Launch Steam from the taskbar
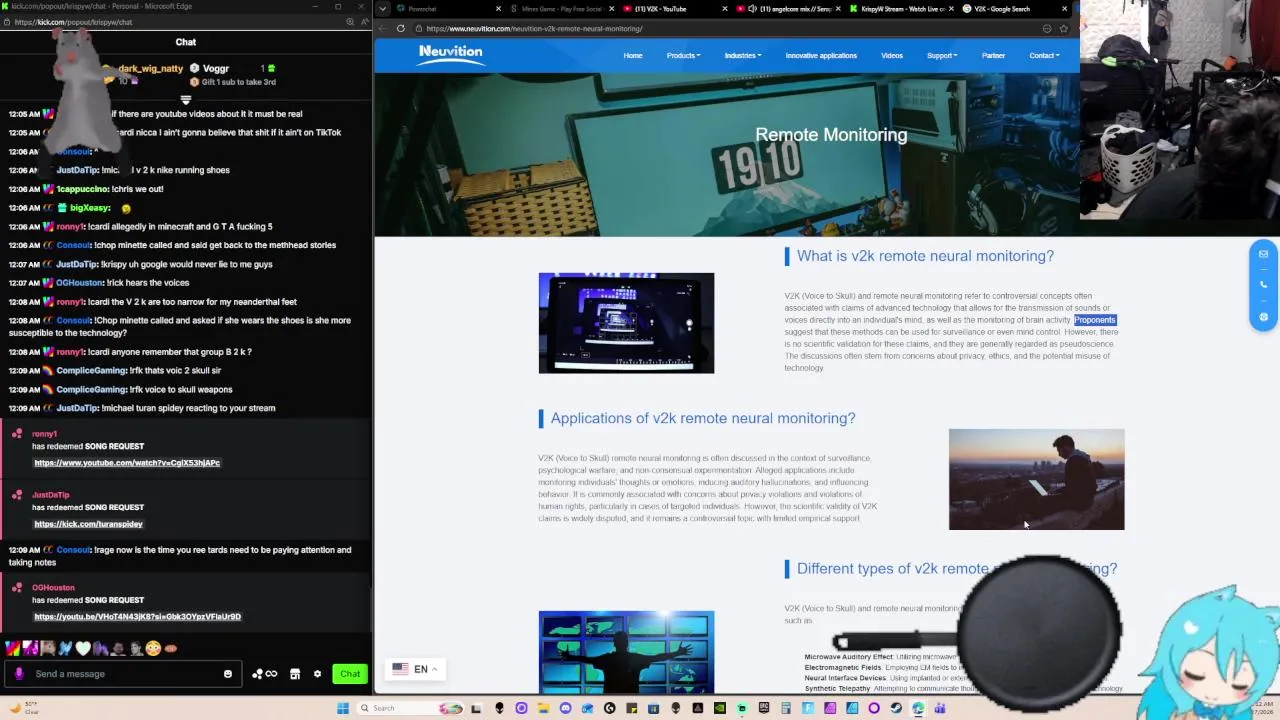 [896, 708]
